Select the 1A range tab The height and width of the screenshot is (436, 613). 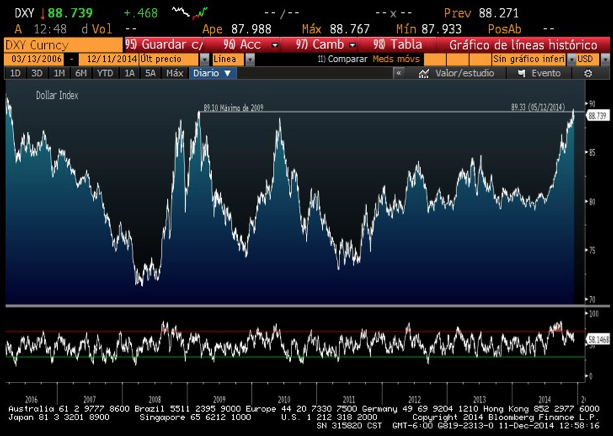(x=129, y=73)
